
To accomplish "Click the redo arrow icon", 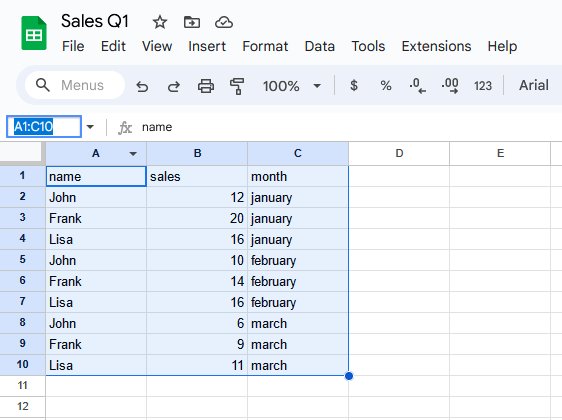I will click(x=174, y=86).
